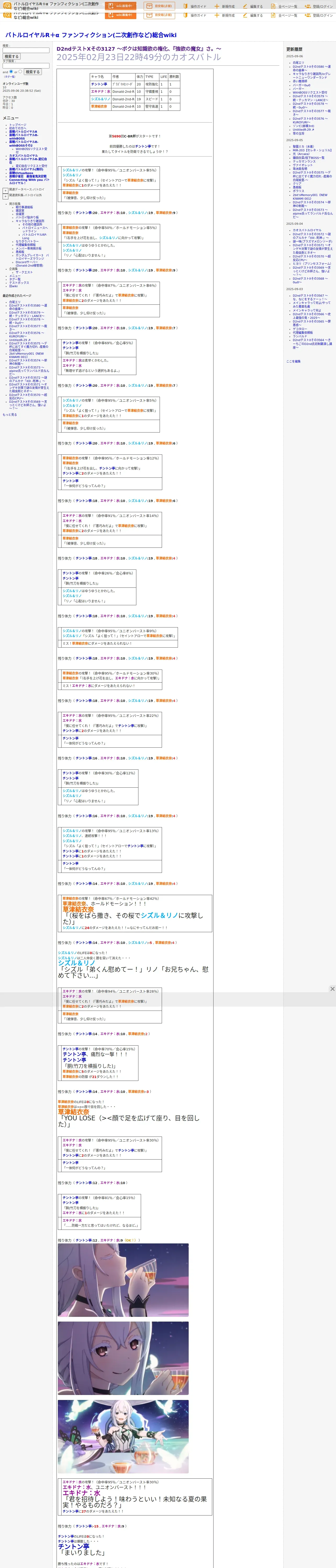This screenshot has width=336, height=1568.
Task: Open the (タグ一覧) link under tag search
Action: 10,77
